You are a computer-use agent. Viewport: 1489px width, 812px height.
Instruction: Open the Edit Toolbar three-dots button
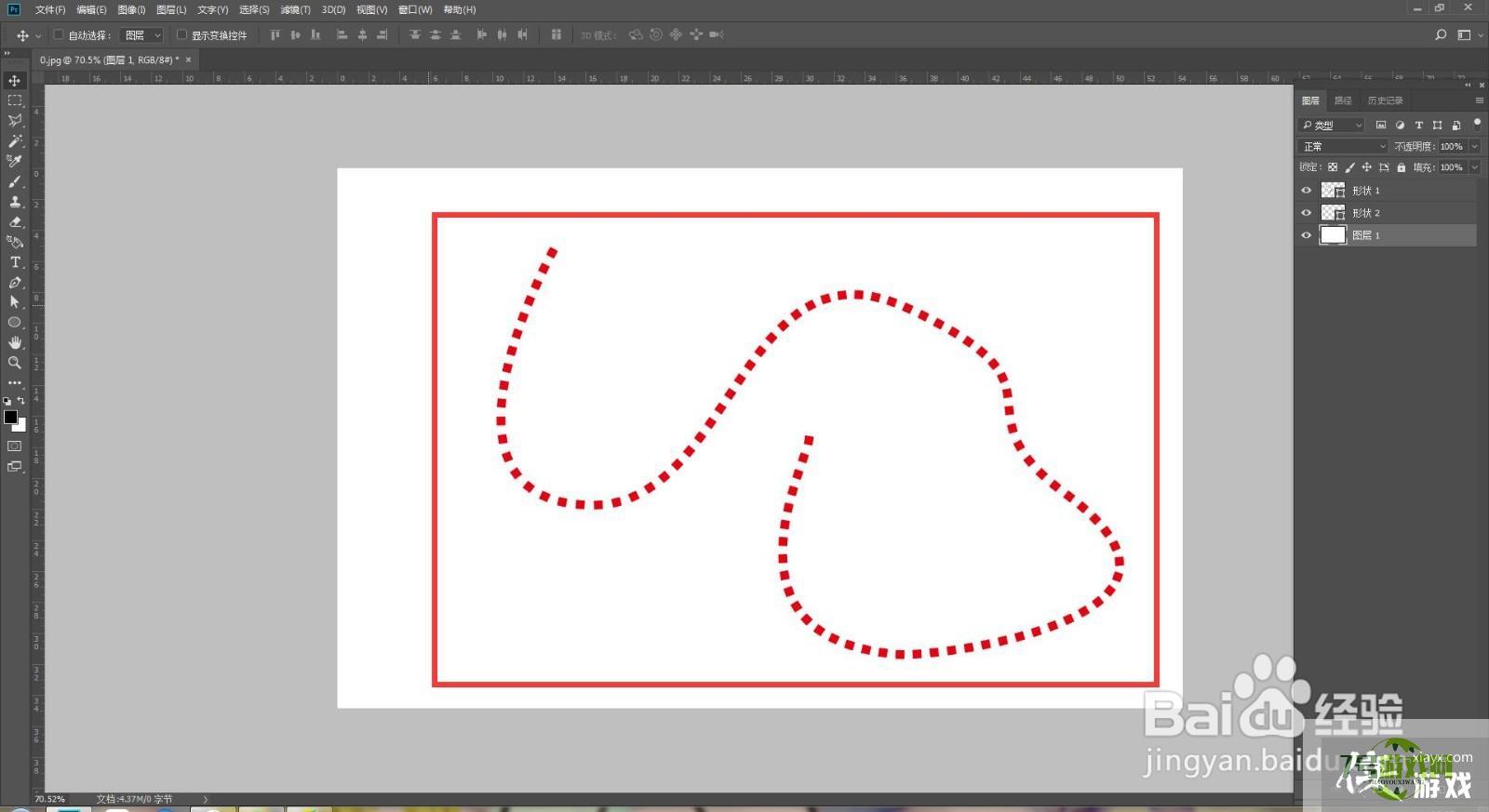15,382
